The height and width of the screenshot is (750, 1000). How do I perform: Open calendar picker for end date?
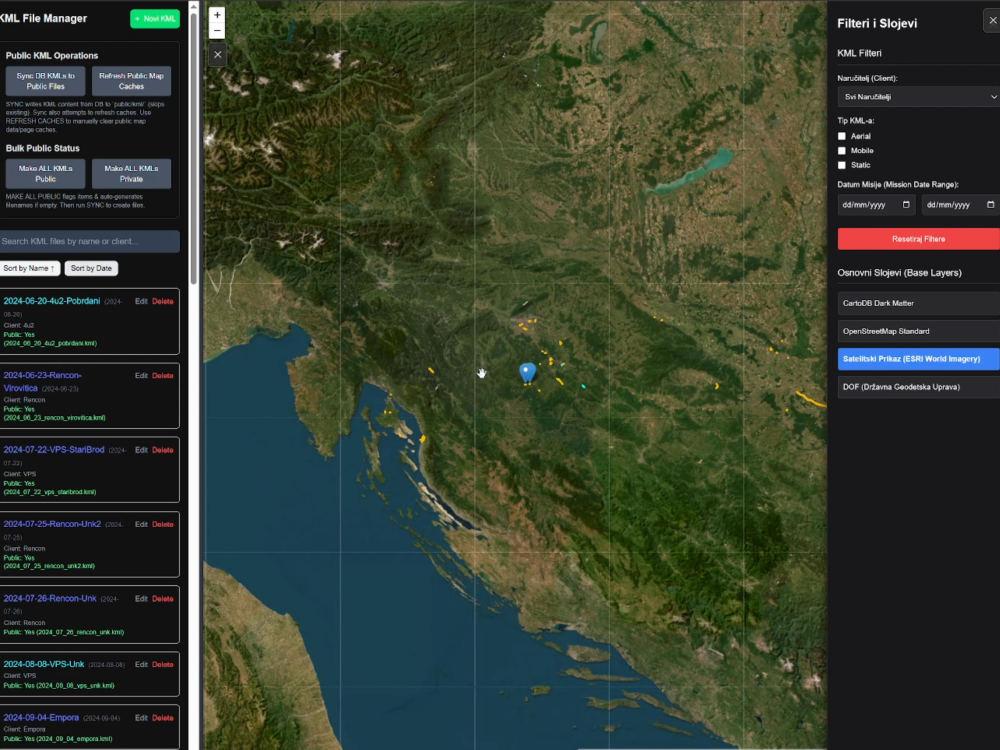tap(990, 205)
